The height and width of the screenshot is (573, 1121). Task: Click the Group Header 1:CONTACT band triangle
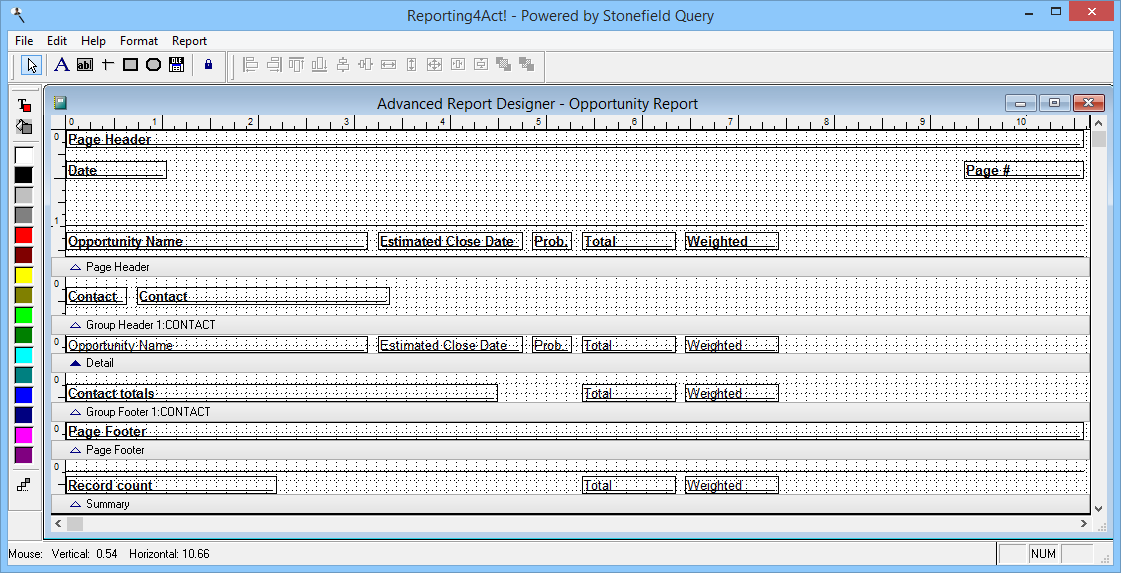pos(75,325)
